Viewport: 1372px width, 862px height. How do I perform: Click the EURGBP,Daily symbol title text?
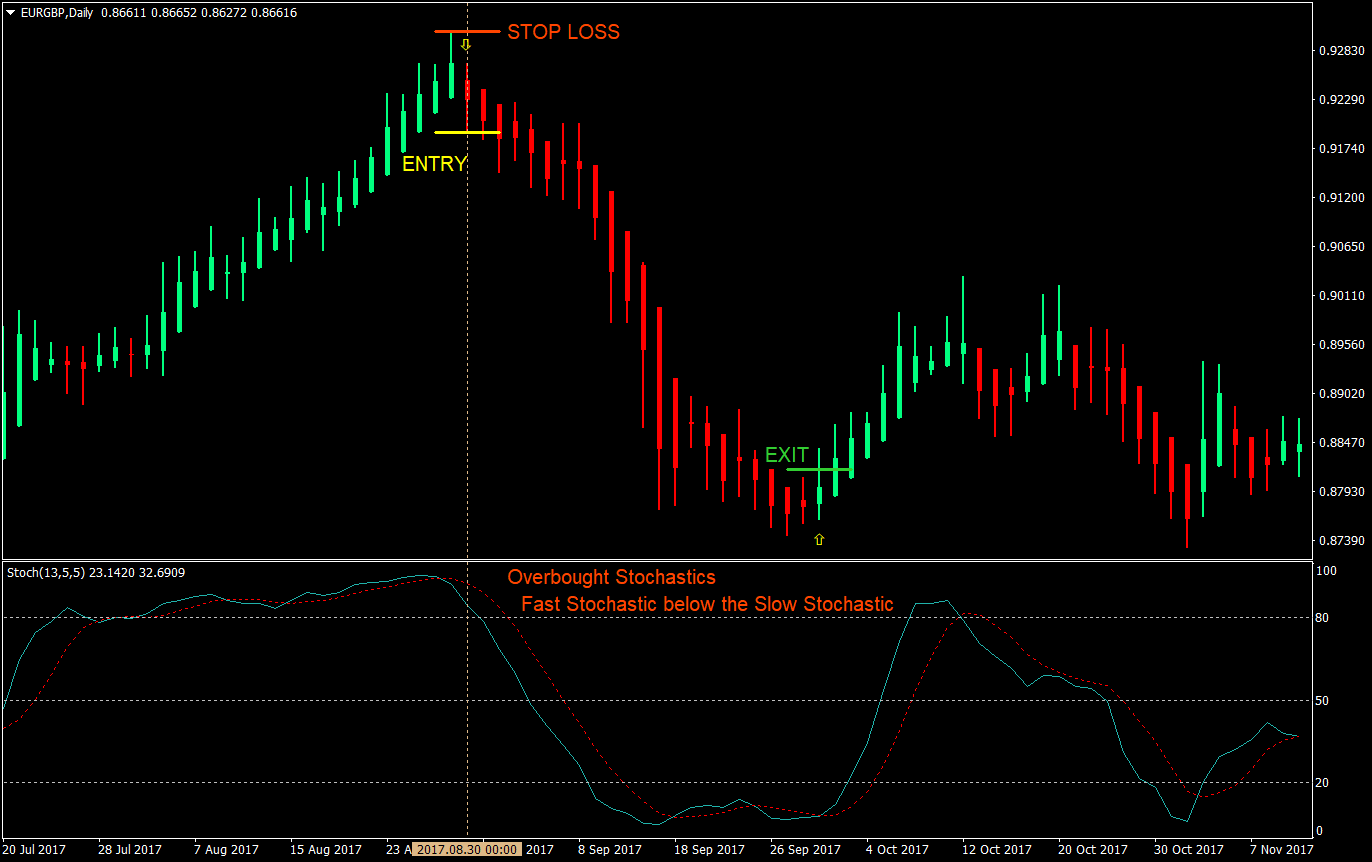click(58, 14)
